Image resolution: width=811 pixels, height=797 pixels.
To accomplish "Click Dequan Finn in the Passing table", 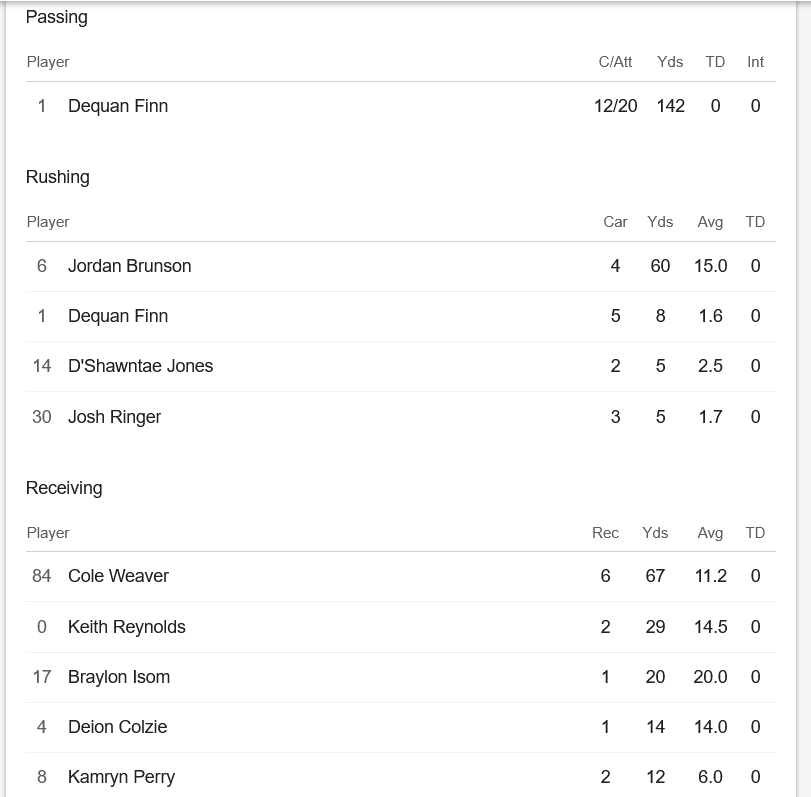I will tap(118, 106).
